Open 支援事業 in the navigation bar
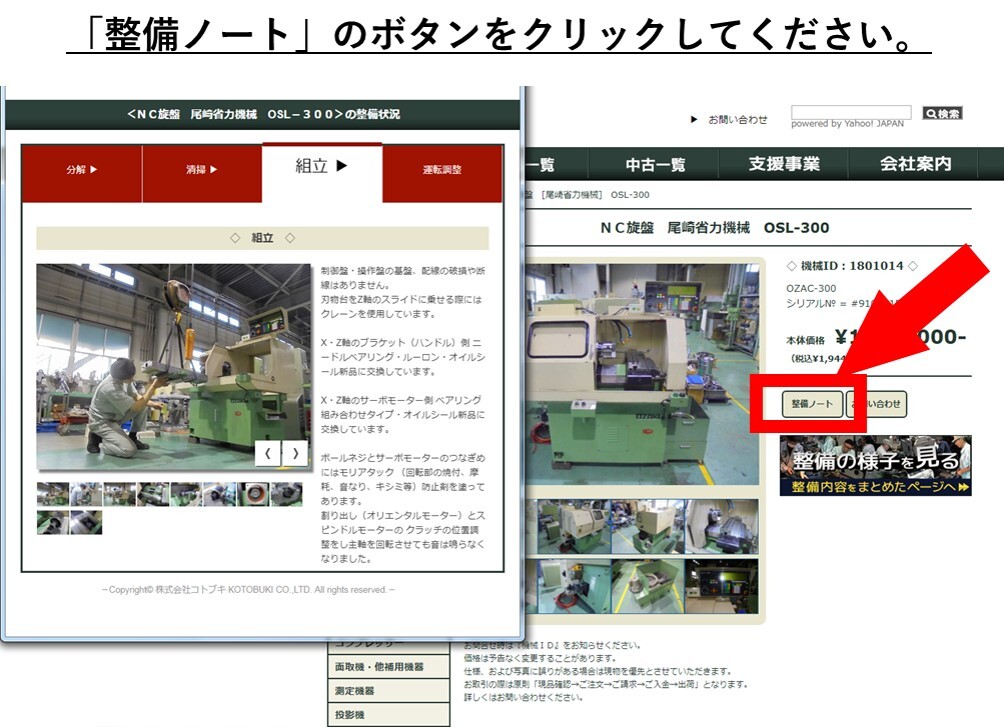Viewport: 1004px width, 727px height. (x=784, y=165)
